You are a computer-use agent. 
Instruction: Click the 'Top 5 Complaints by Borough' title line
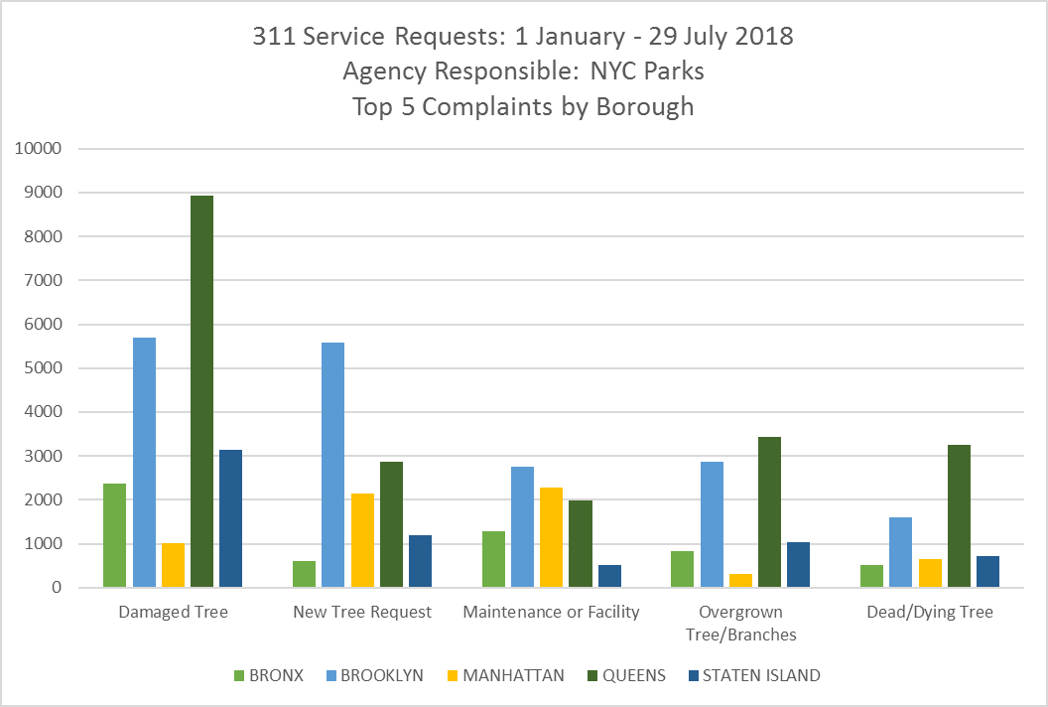point(523,106)
